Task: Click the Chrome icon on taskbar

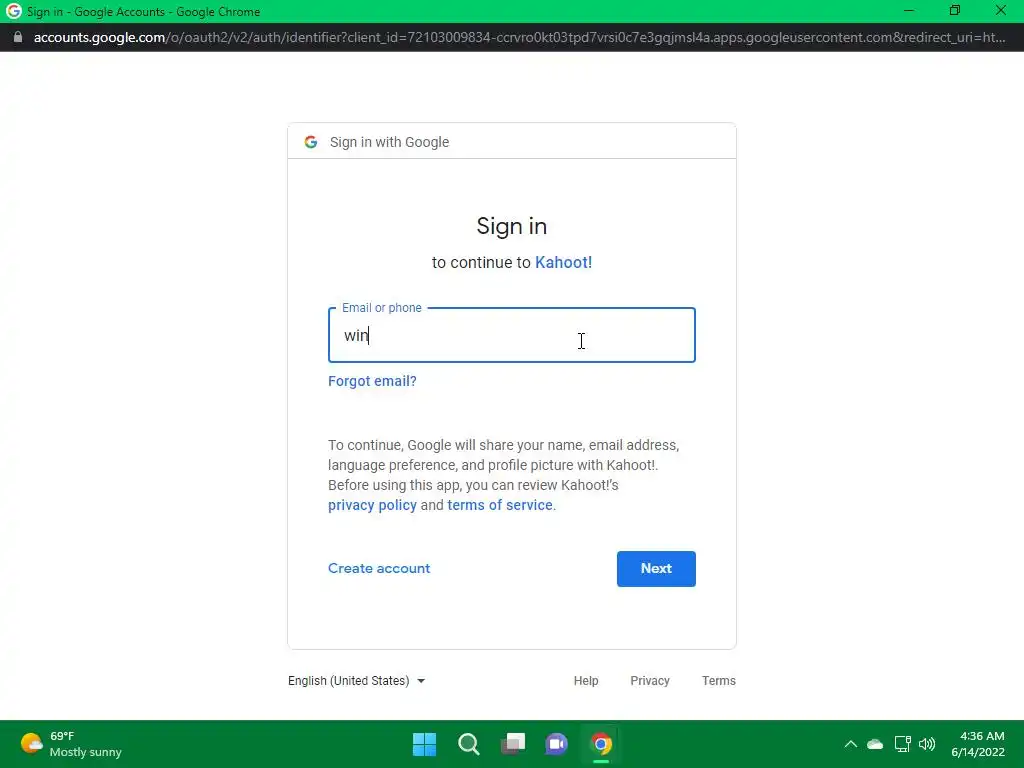Action: click(601, 744)
